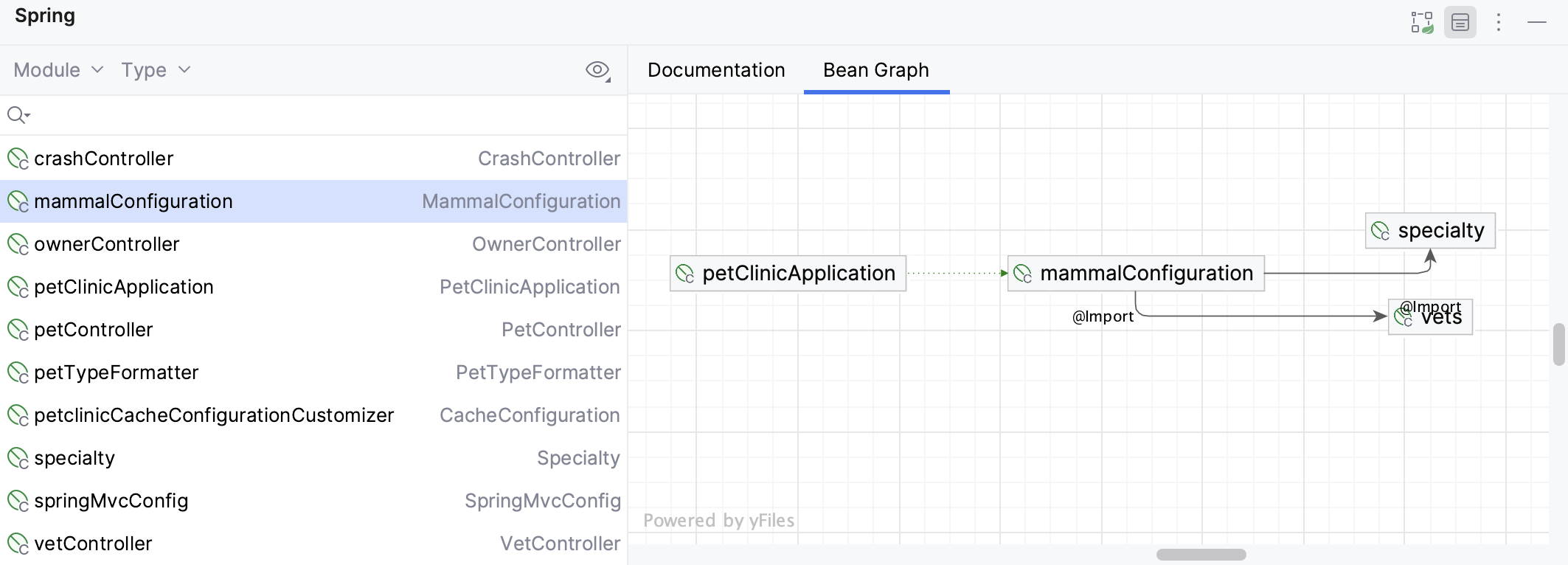Image resolution: width=1568 pixels, height=565 pixels.
Task: Click the search magnifier icon
Action: 15,114
